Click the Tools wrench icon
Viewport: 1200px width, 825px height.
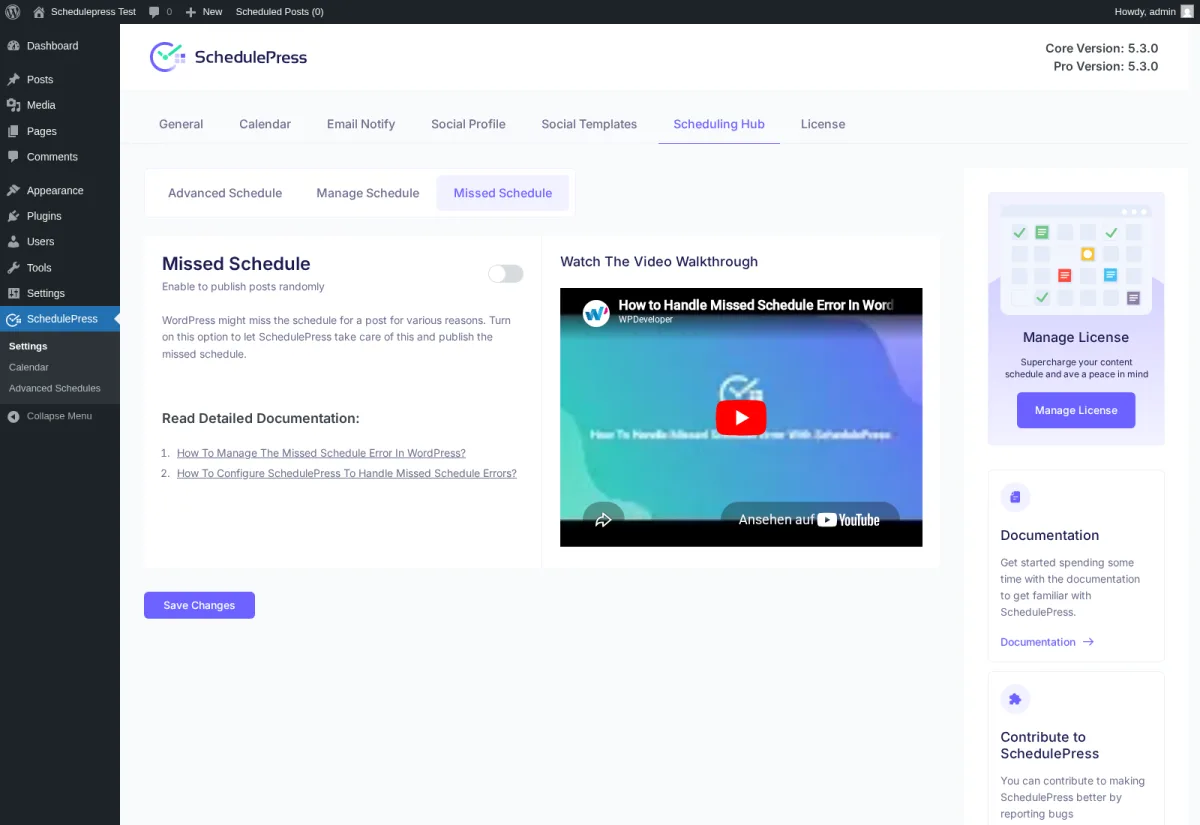[x=13, y=268]
